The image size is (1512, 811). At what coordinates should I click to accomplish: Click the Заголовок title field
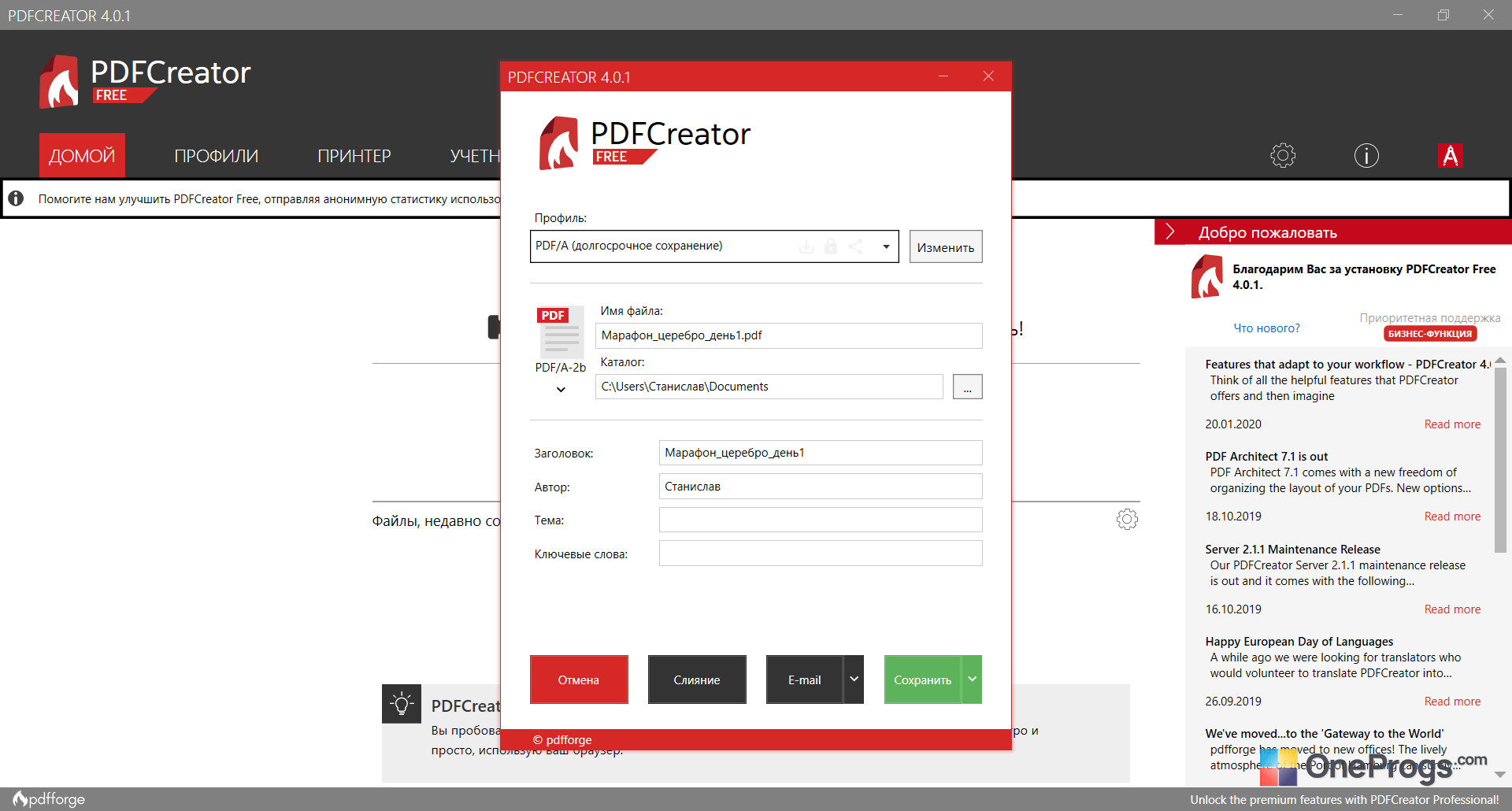821,453
